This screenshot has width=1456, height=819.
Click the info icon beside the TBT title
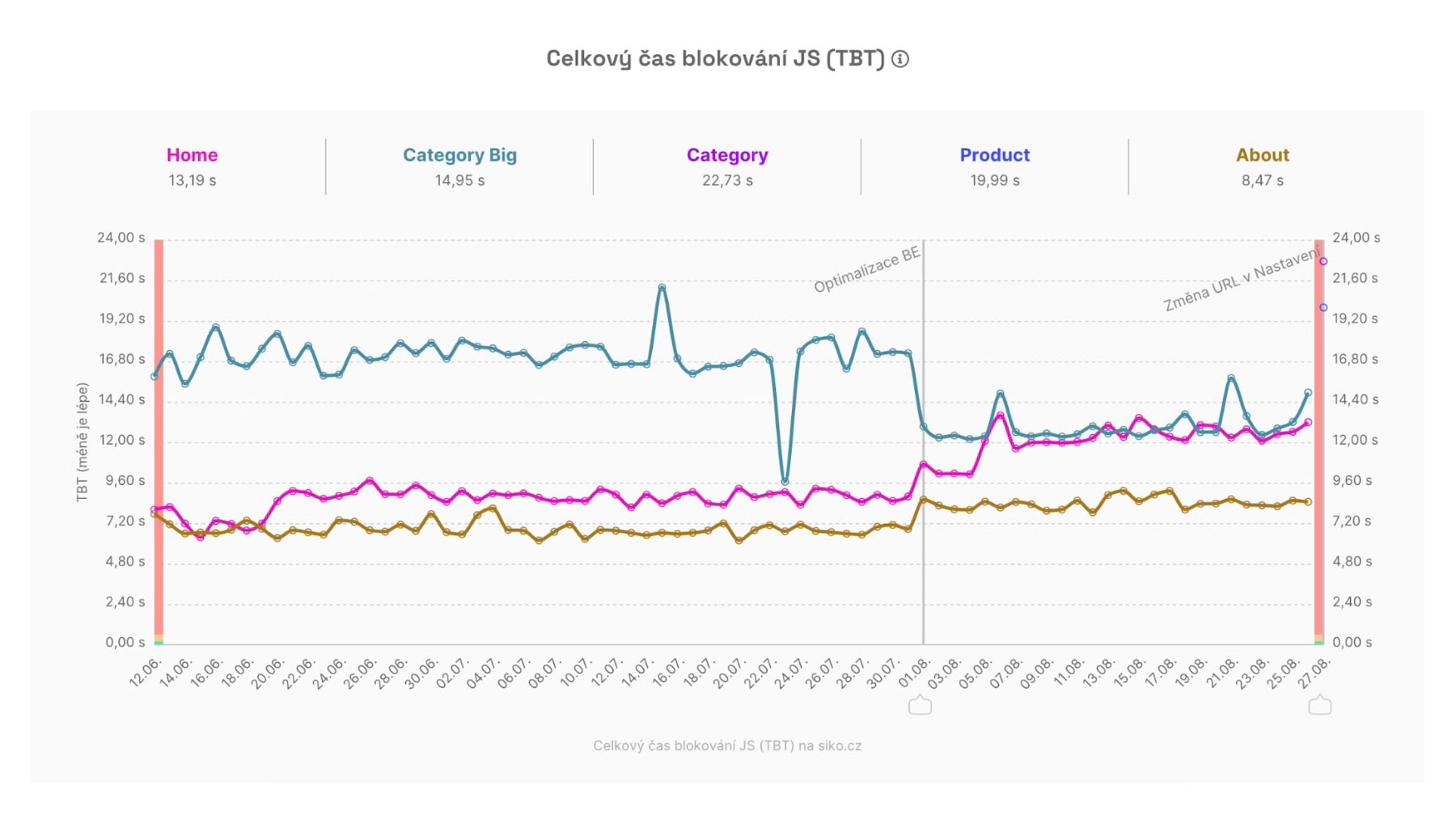click(900, 59)
